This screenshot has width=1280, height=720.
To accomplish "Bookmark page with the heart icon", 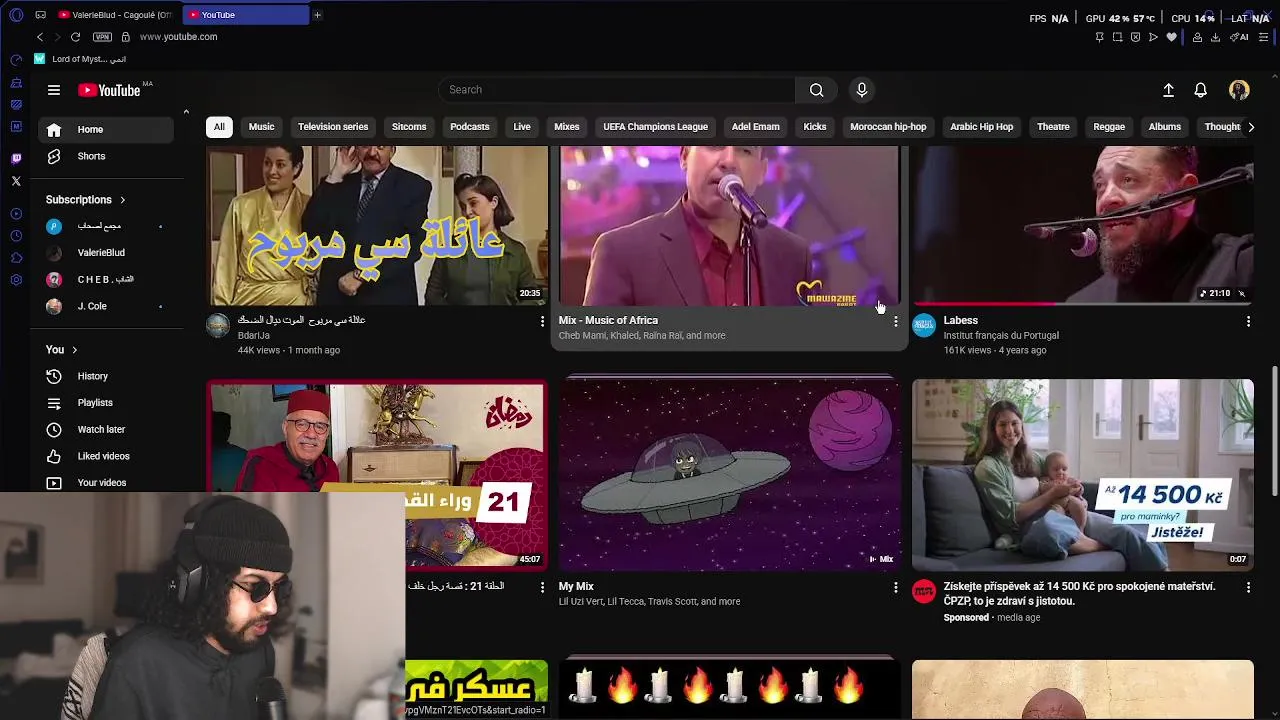I will 1171,37.
